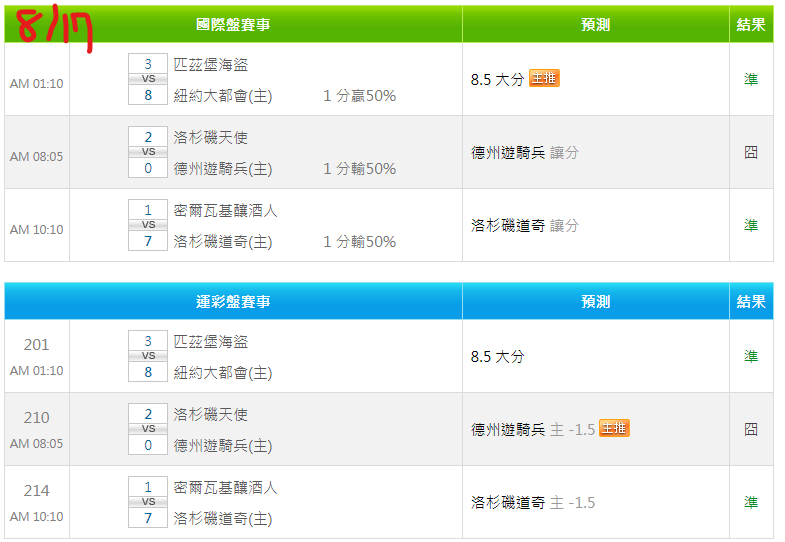
Task: Click the 主推 badge beside 德州遊騎兵 主 -1.5
Action: tap(614, 428)
